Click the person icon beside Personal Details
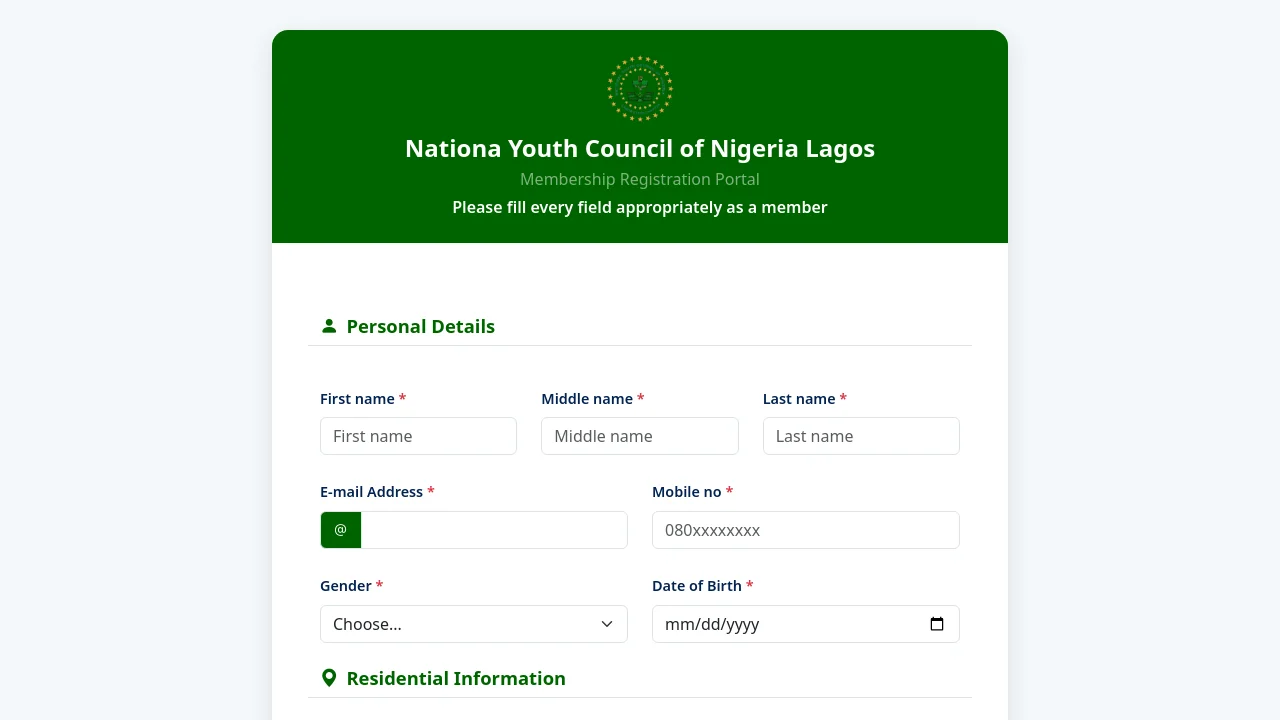The image size is (1280, 720). click(x=329, y=326)
